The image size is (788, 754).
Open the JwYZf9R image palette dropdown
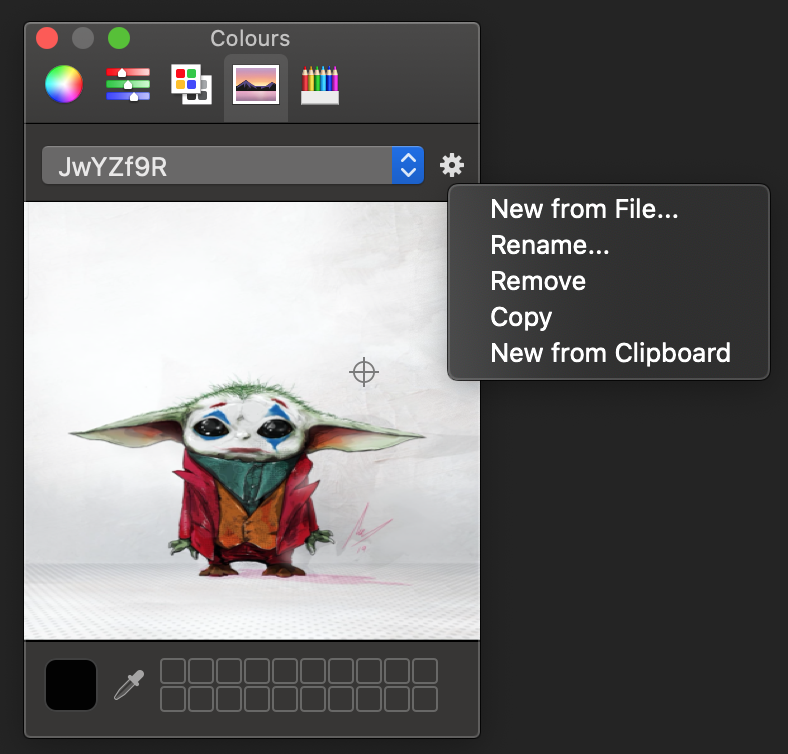click(x=233, y=165)
